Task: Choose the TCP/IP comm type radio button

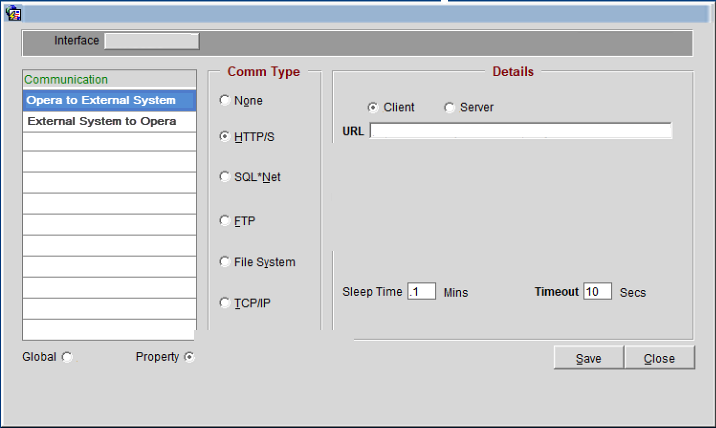Action: point(224,302)
